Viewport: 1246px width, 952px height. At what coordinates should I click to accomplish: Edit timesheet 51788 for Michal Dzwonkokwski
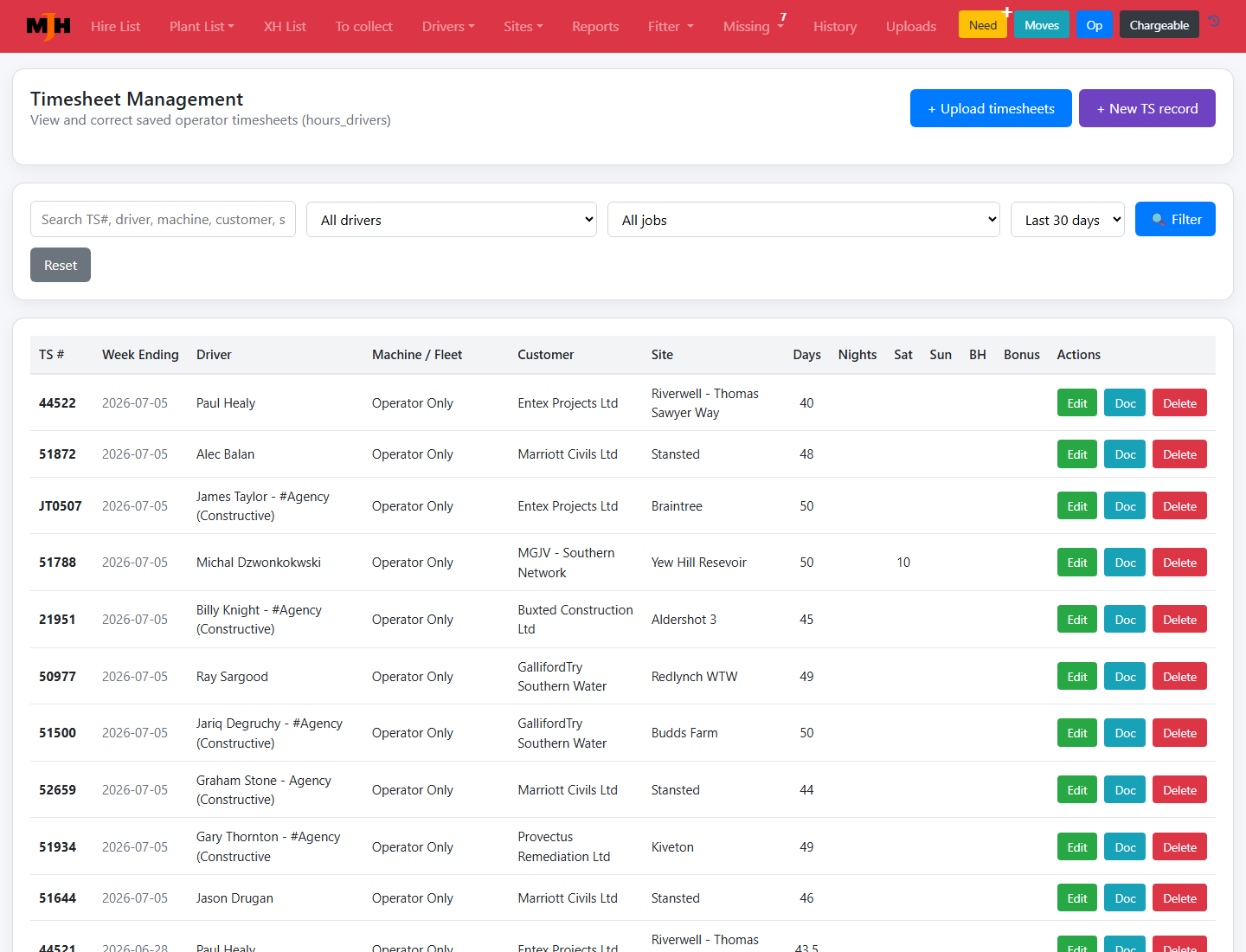pyautogui.click(x=1077, y=563)
